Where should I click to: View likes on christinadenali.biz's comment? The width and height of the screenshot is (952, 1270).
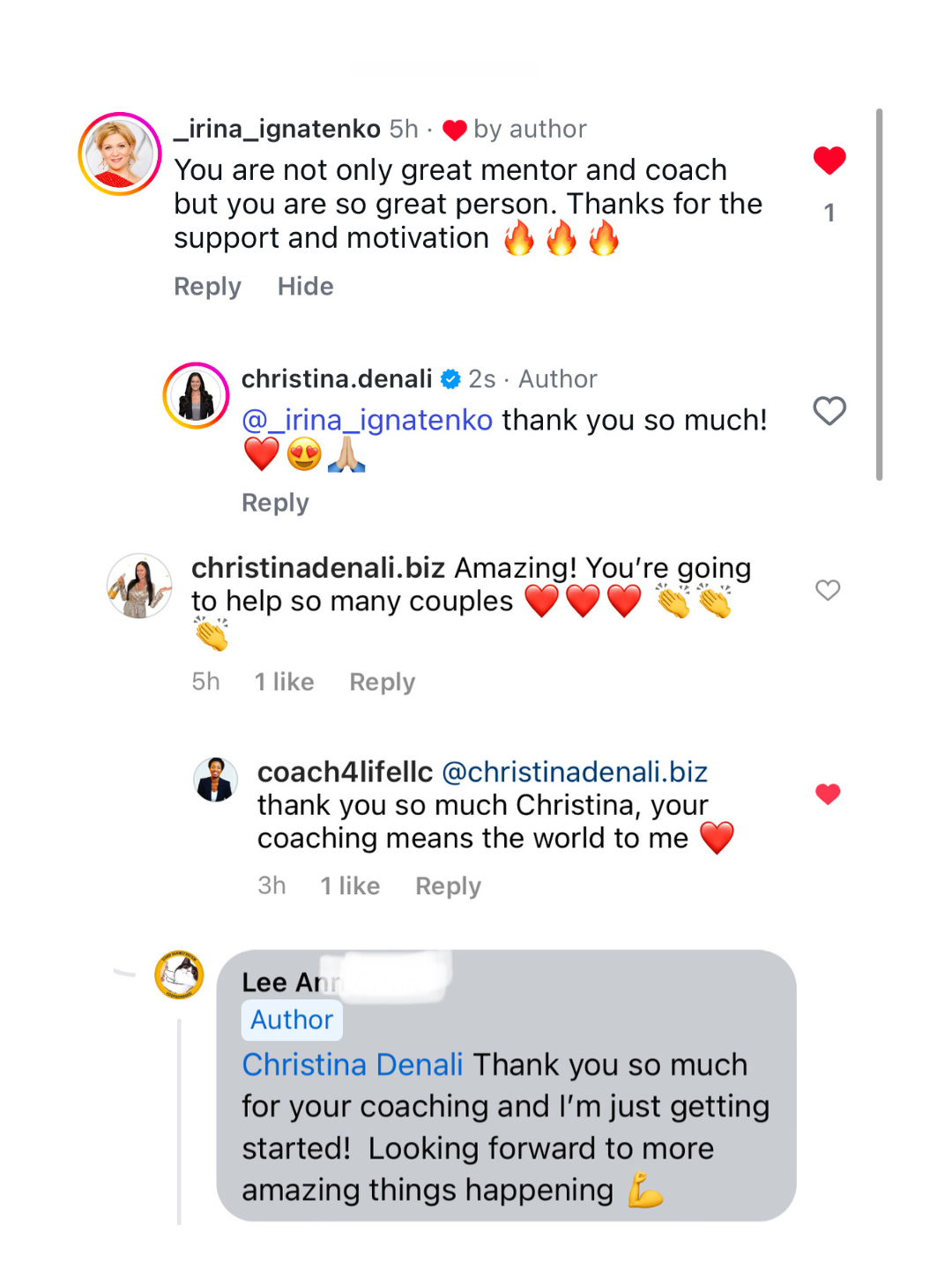point(284,682)
